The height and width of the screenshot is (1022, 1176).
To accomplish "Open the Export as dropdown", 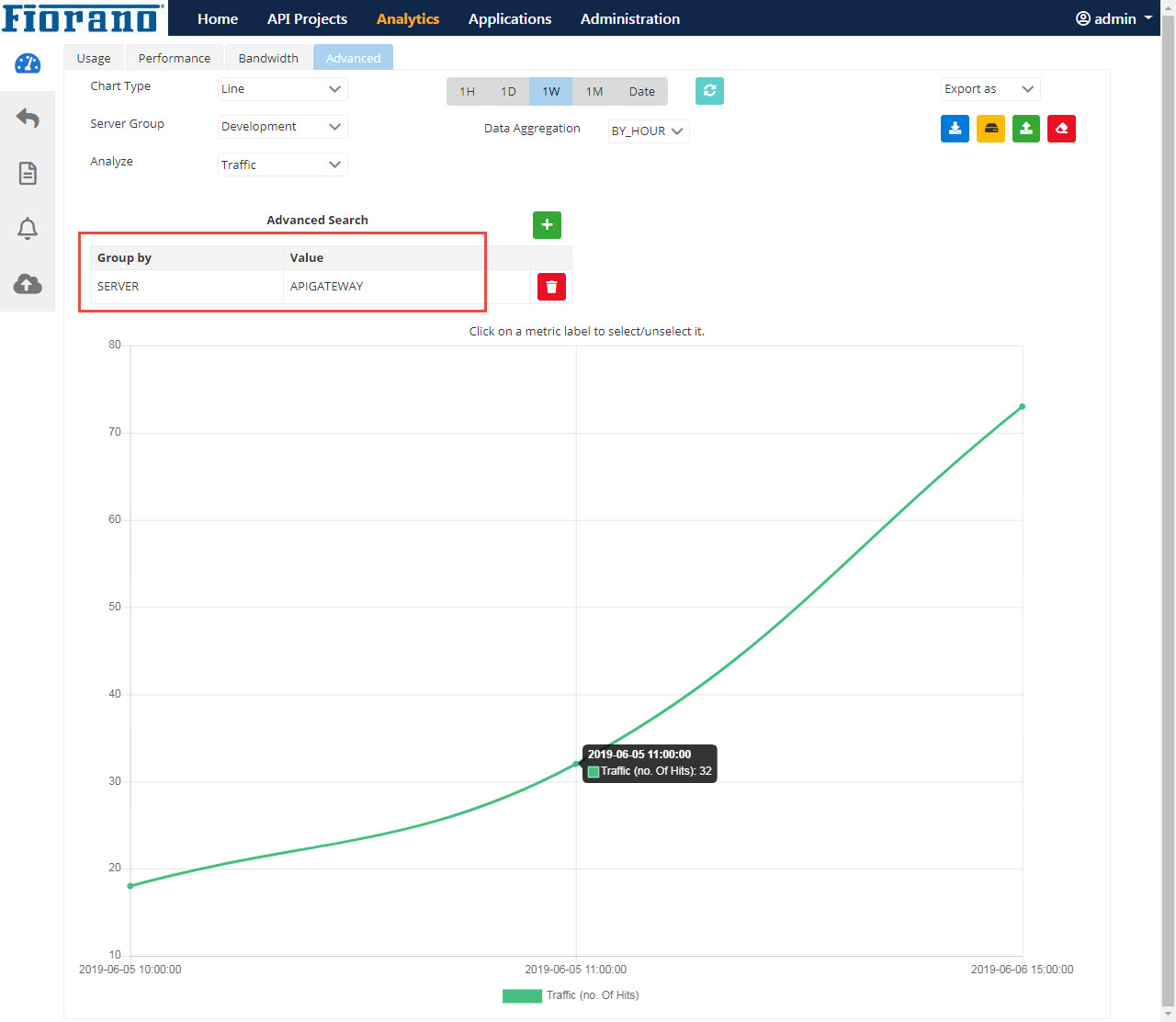I will tap(990, 89).
